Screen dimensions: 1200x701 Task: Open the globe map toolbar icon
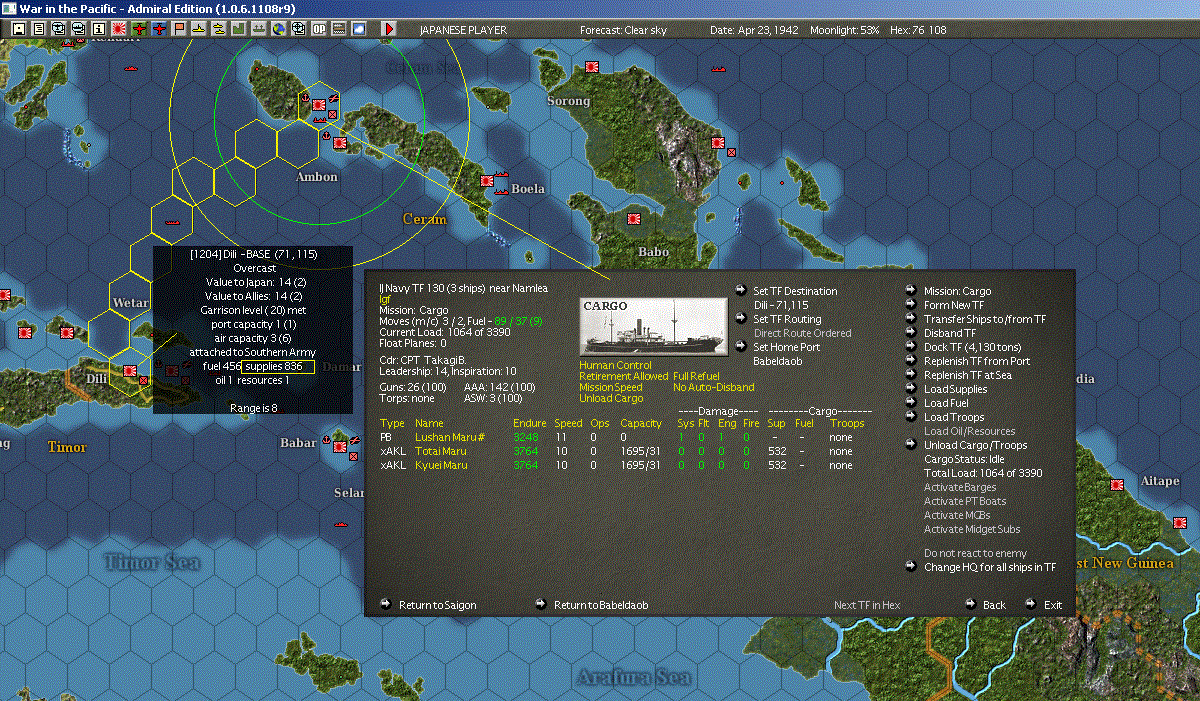click(278, 29)
